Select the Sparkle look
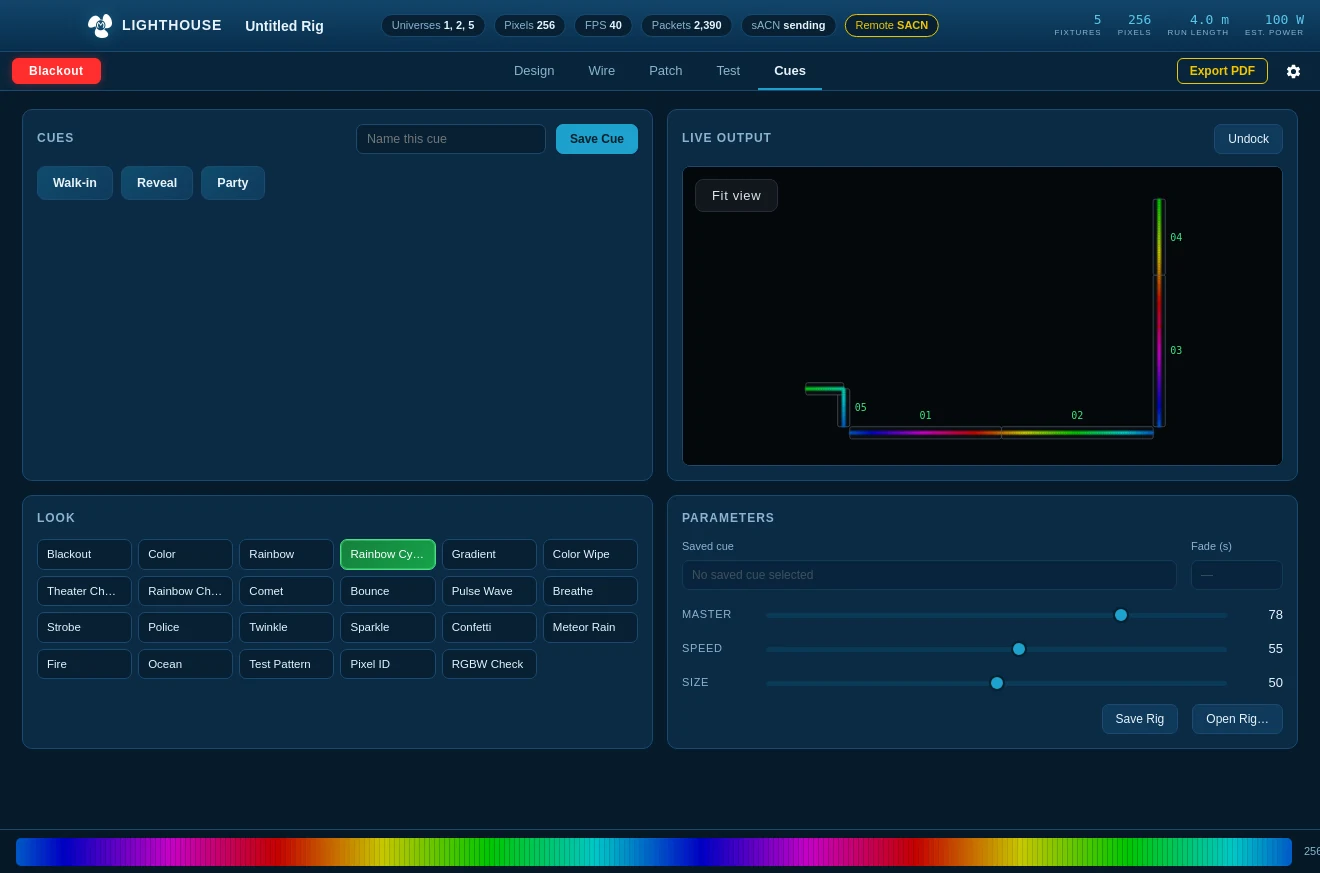 tap(388, 627)
